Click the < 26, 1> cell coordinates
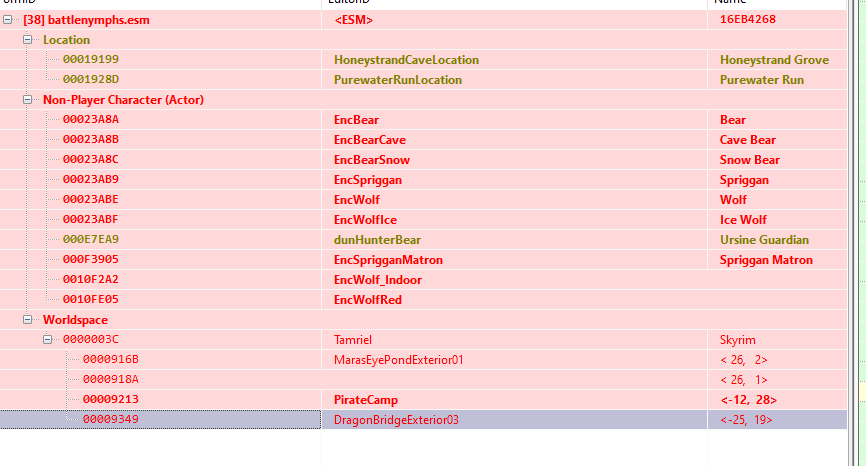Image resolution: width=866 pixels, height=466 pixels. [x=743, y=380]
